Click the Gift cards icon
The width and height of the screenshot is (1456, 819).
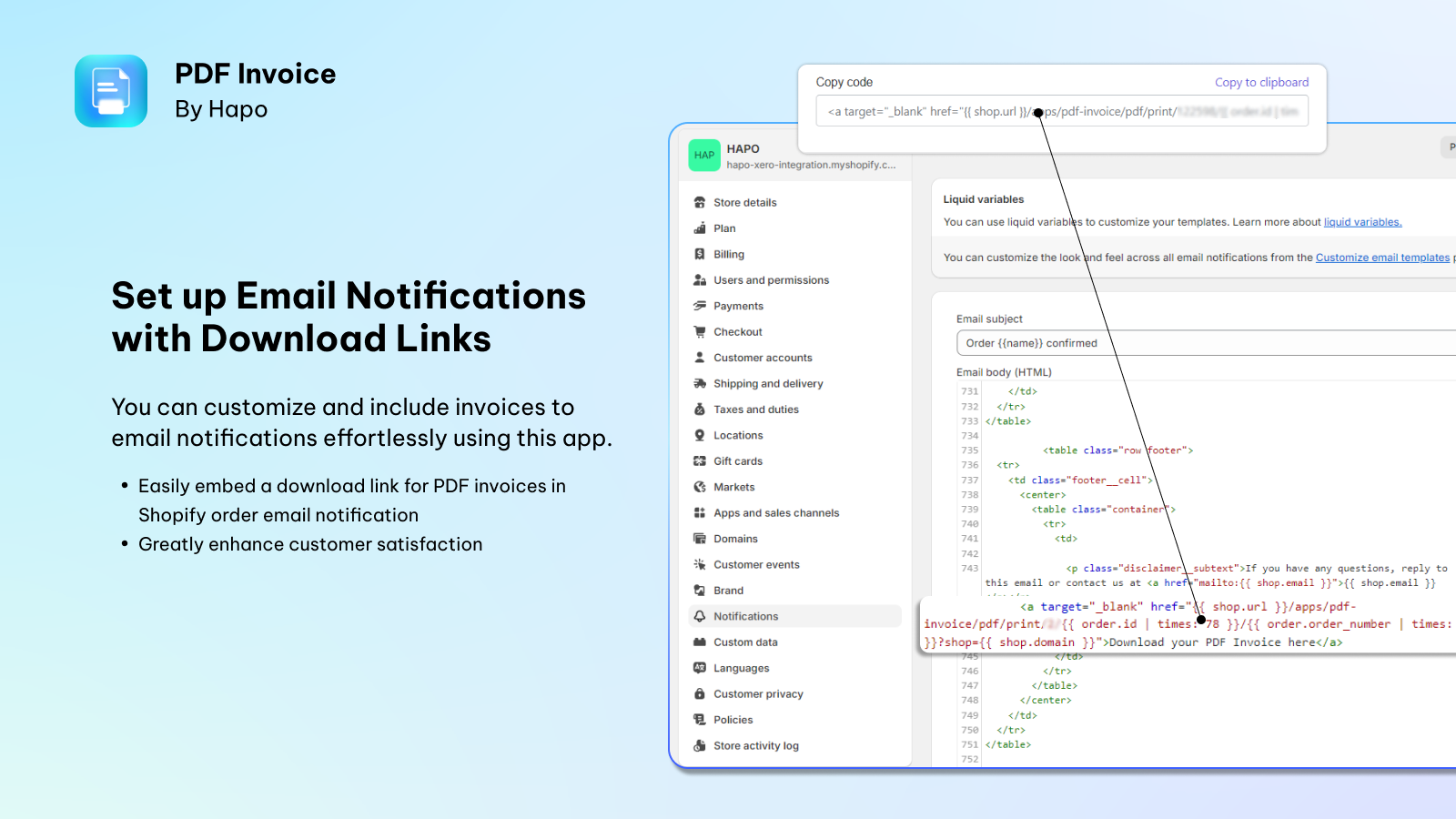[700, 461]
